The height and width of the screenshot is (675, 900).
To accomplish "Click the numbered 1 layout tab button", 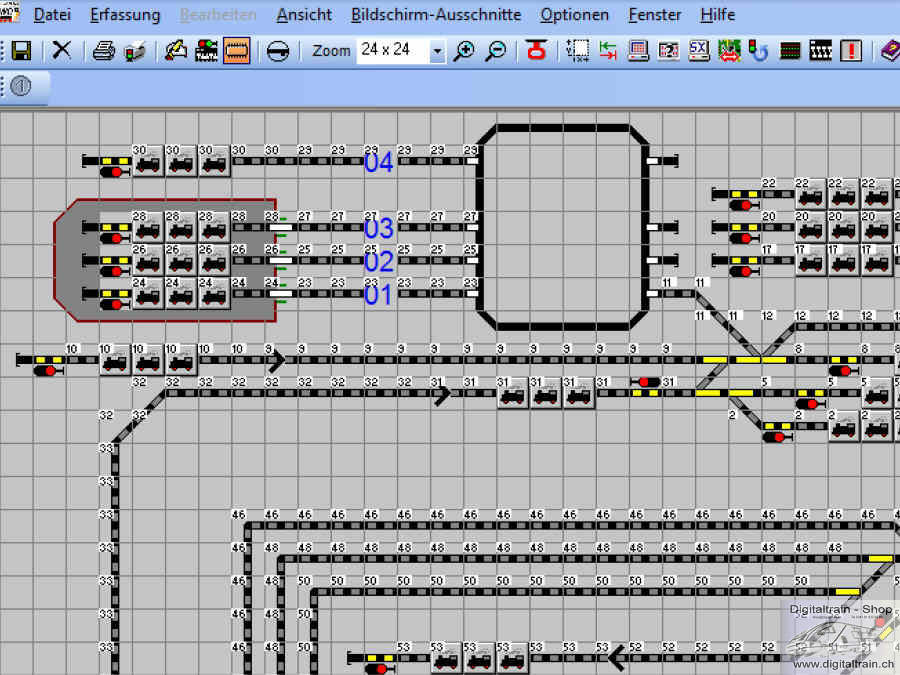I will tap(22, 87).
